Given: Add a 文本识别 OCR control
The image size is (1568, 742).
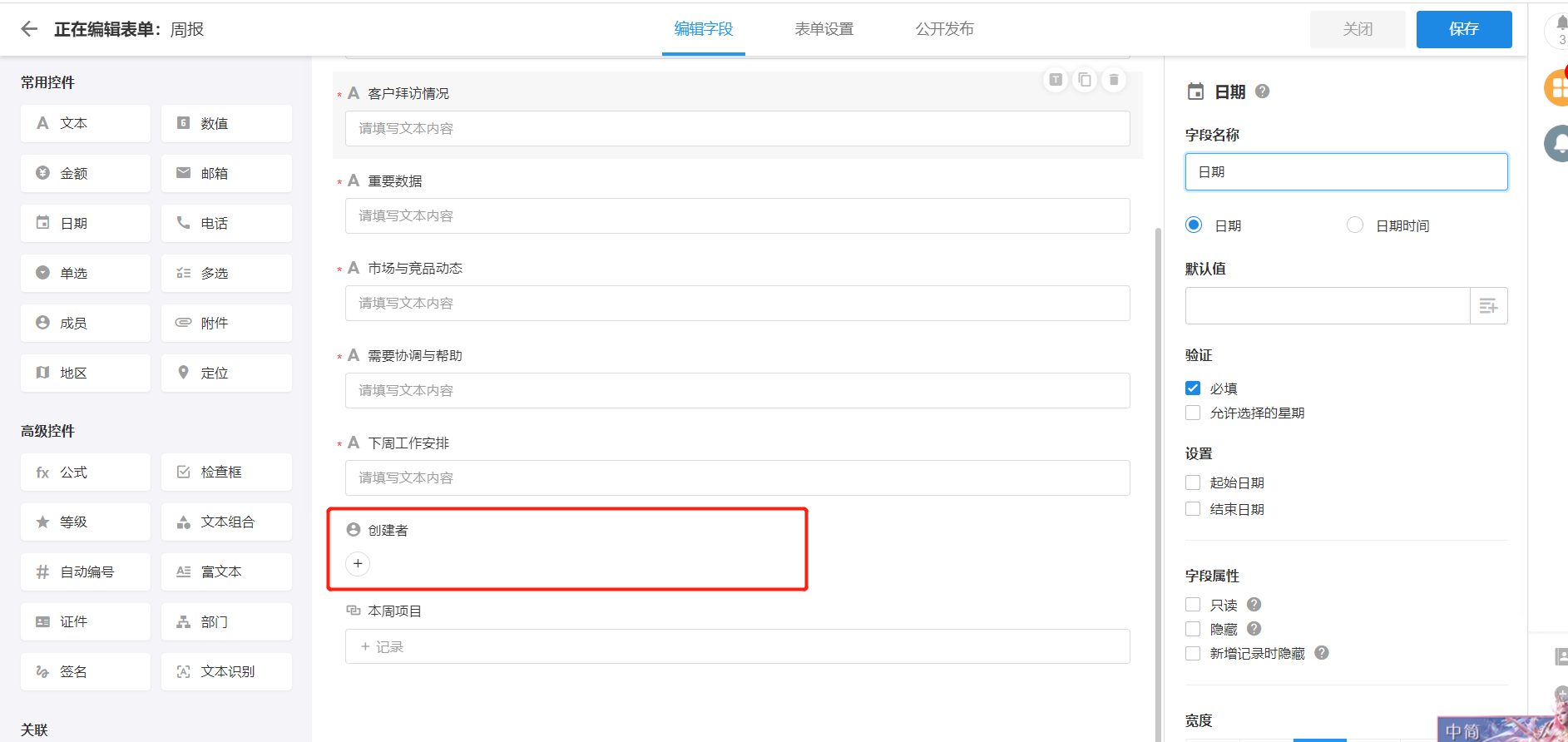Looking at the screenshot, I should 226,671.
